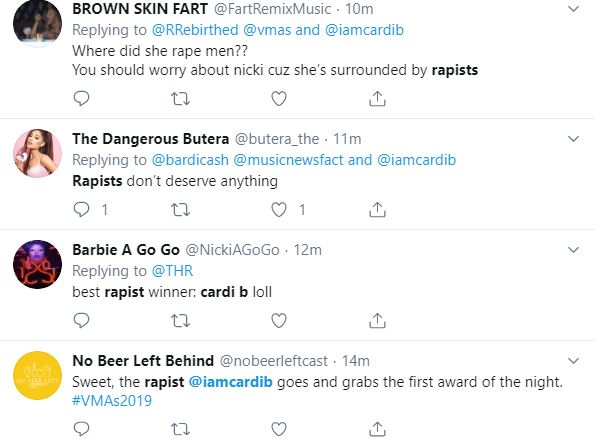
Task: Like The Dangerous Butera's tweet
Action: 279,210
